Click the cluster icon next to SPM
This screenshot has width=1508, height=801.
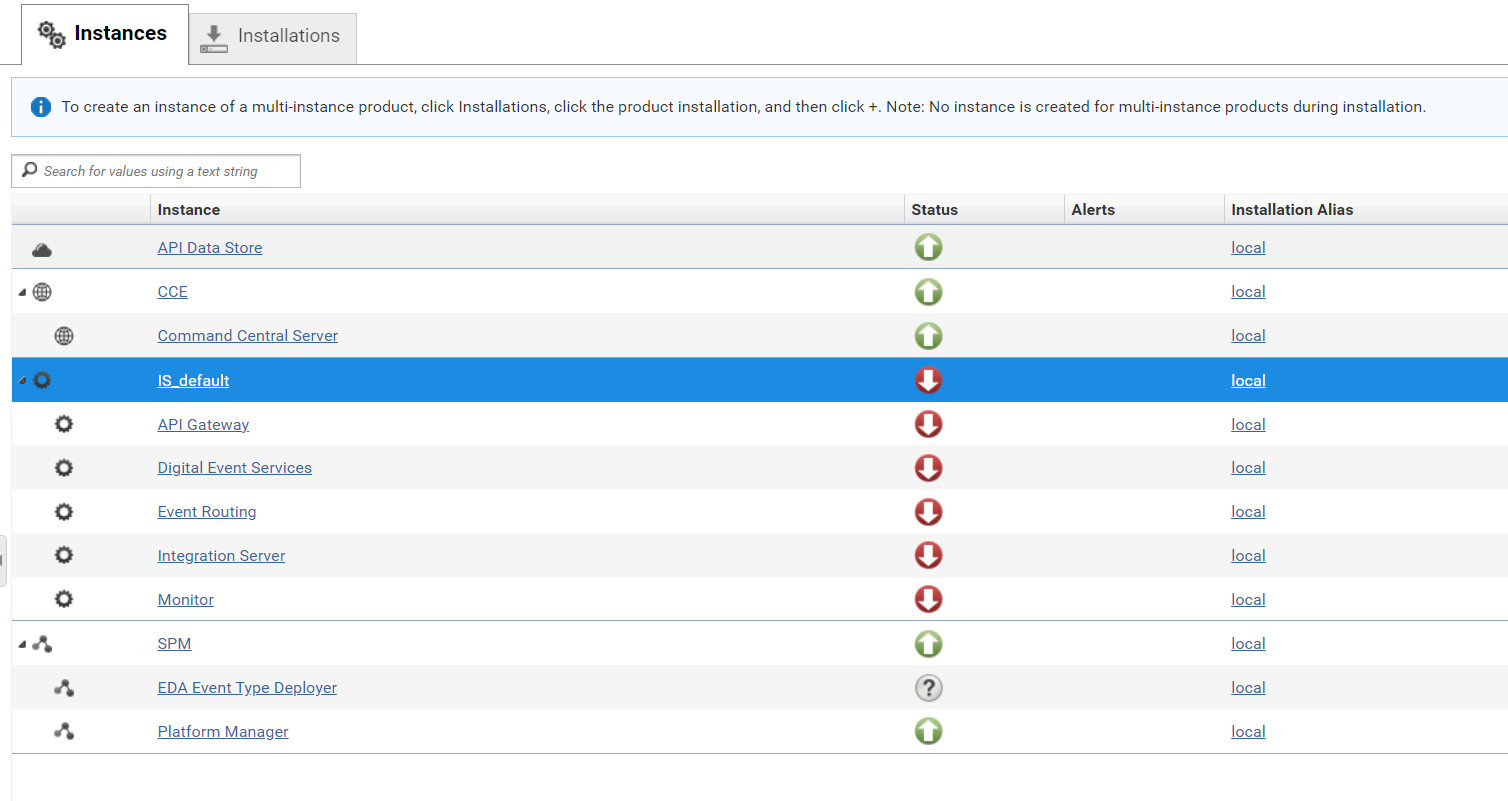42,643
